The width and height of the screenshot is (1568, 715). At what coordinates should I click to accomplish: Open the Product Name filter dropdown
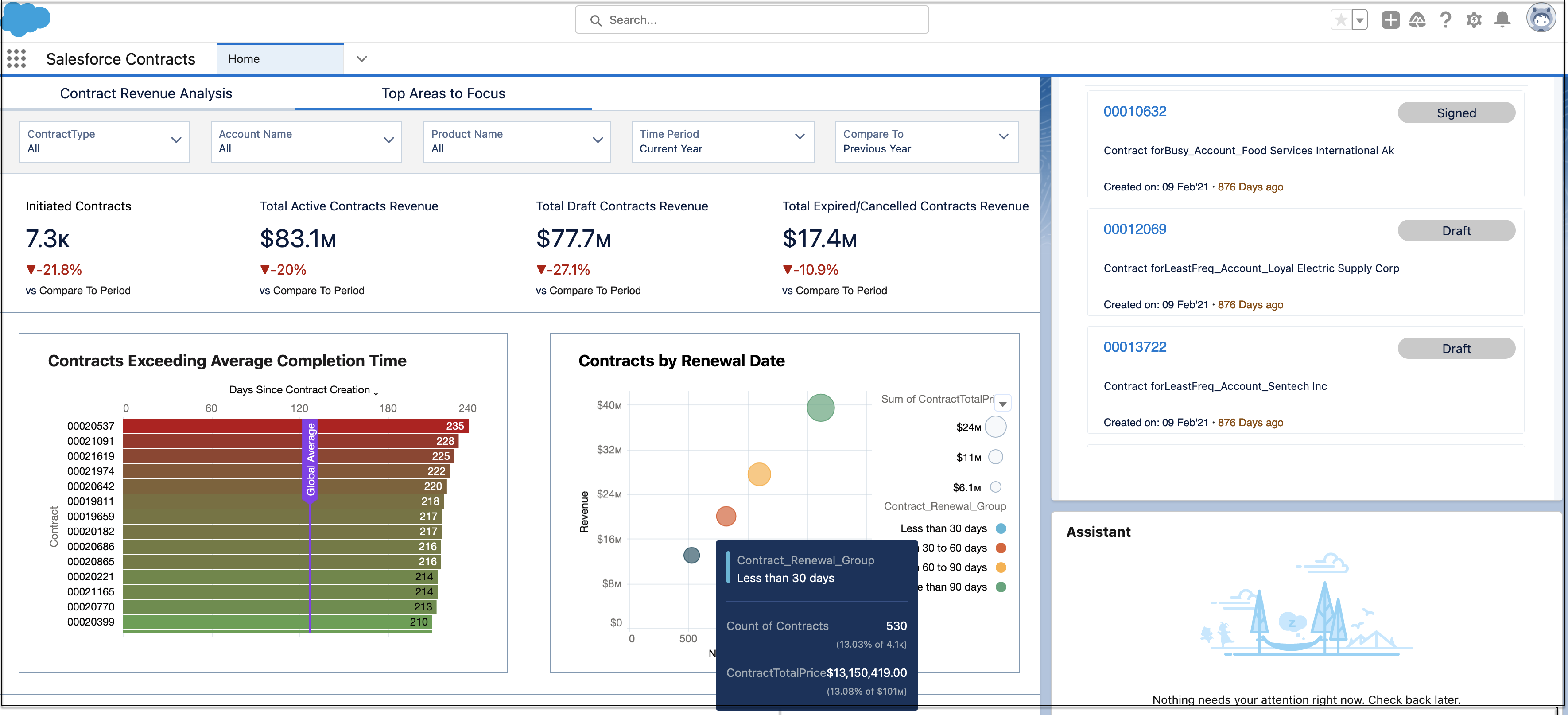tap(517, 141)
